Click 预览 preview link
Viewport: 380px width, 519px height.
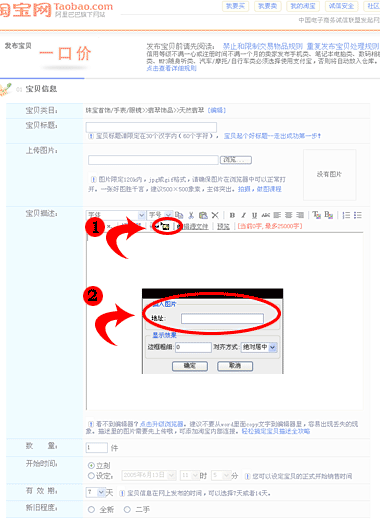[x=223, y=227]
